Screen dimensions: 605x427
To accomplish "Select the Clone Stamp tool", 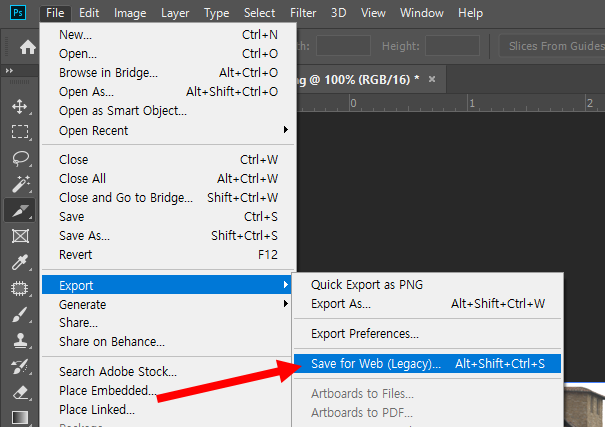I will [20, 341].
